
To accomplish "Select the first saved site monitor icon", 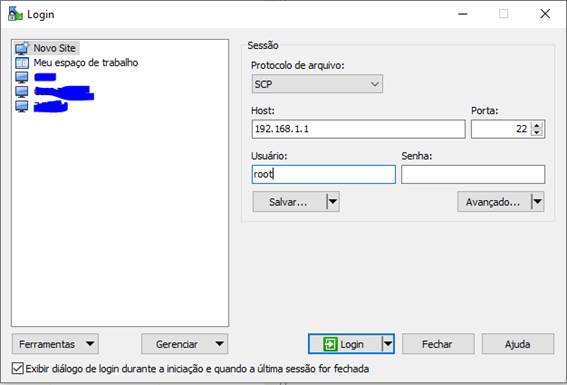I will [22, 77].
